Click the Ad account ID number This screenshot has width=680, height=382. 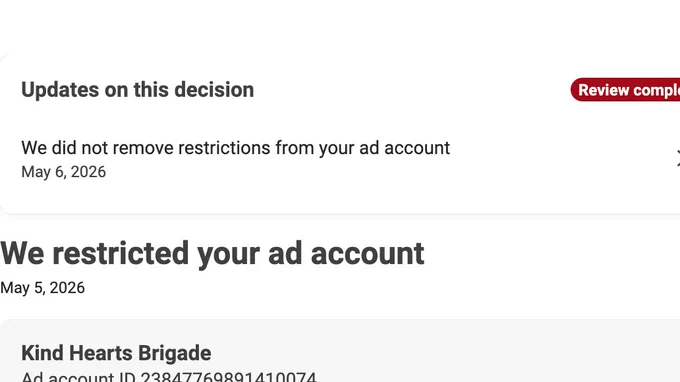click(229, 376)
